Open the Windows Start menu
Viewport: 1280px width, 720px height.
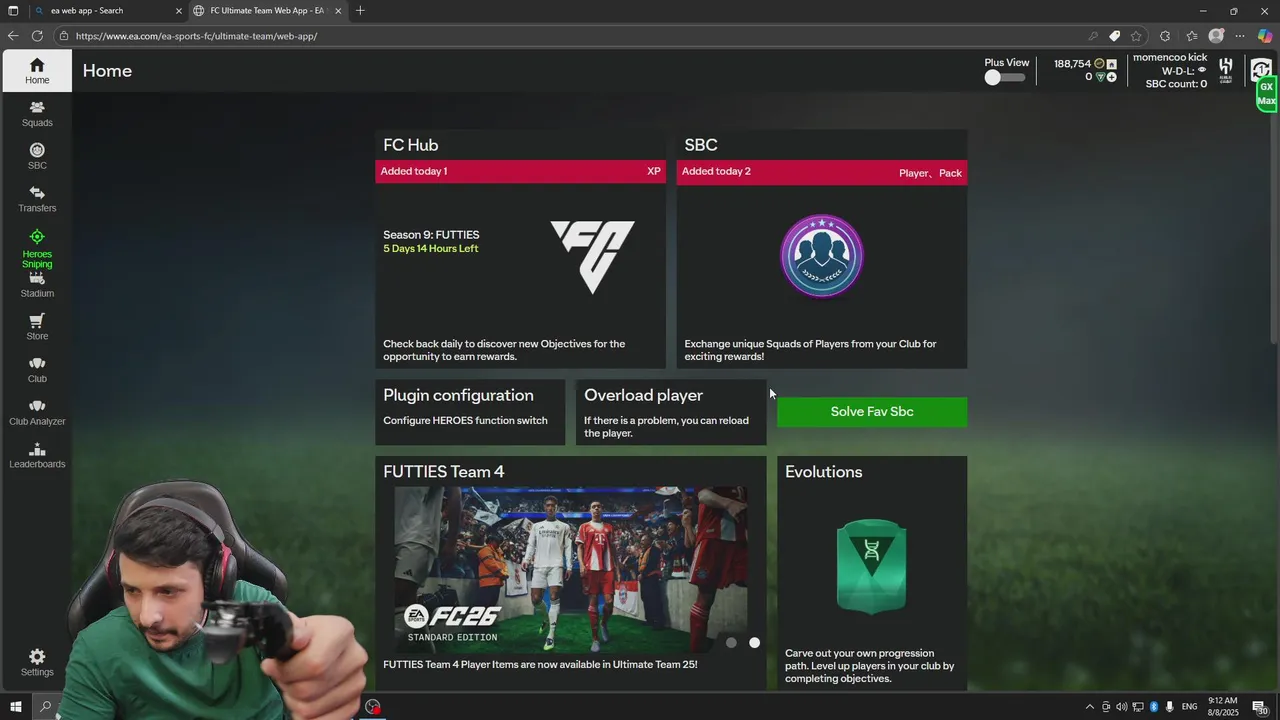tap(15, 707)
